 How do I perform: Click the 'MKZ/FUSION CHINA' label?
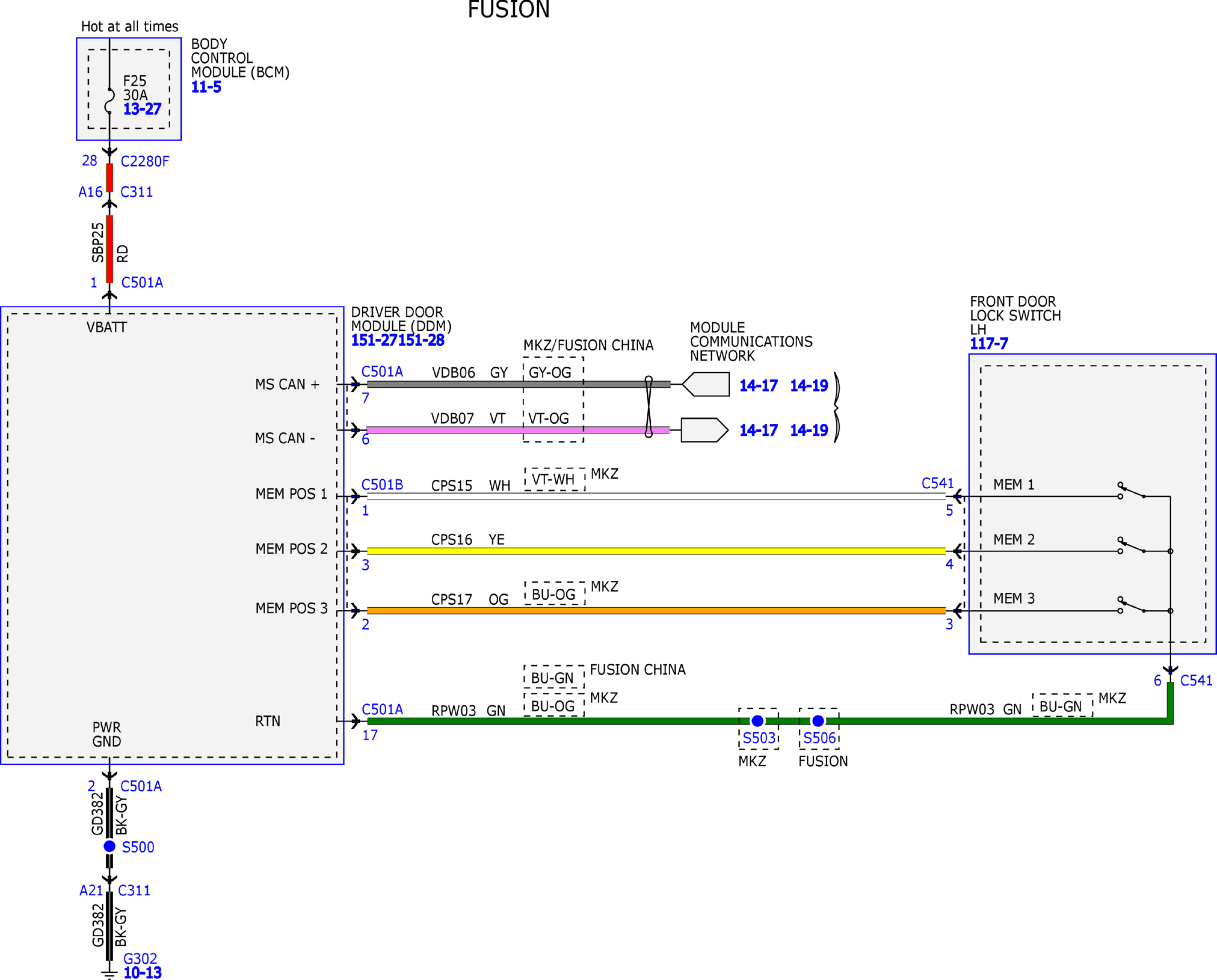tap(588, 346)
